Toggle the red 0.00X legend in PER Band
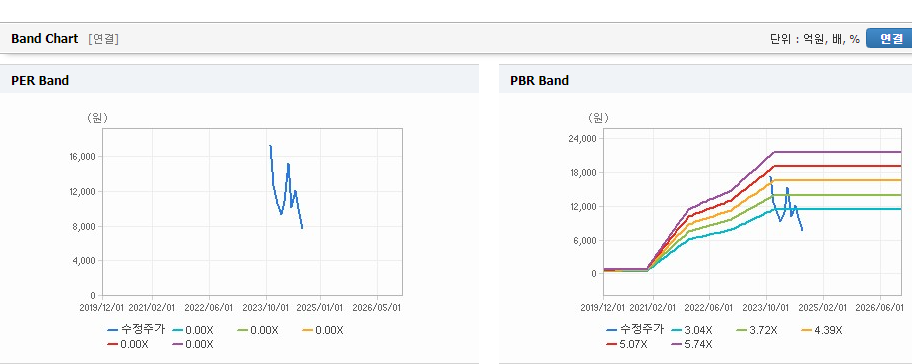Image resolution: width=912 pixels, height=364 pixels. click(x=128, y=344)
